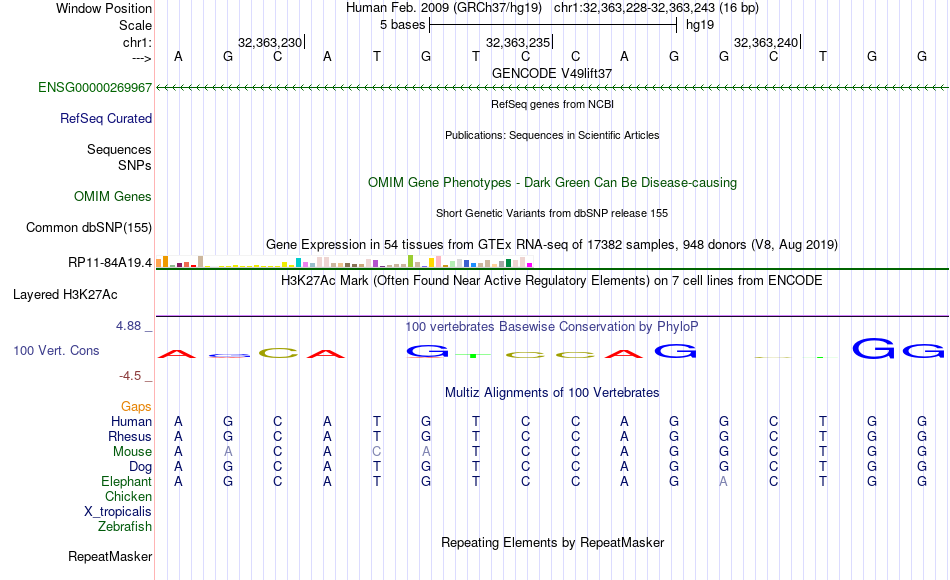950x580 pixels.
Task: Click the Window Position label
Action: coord(104,8)
